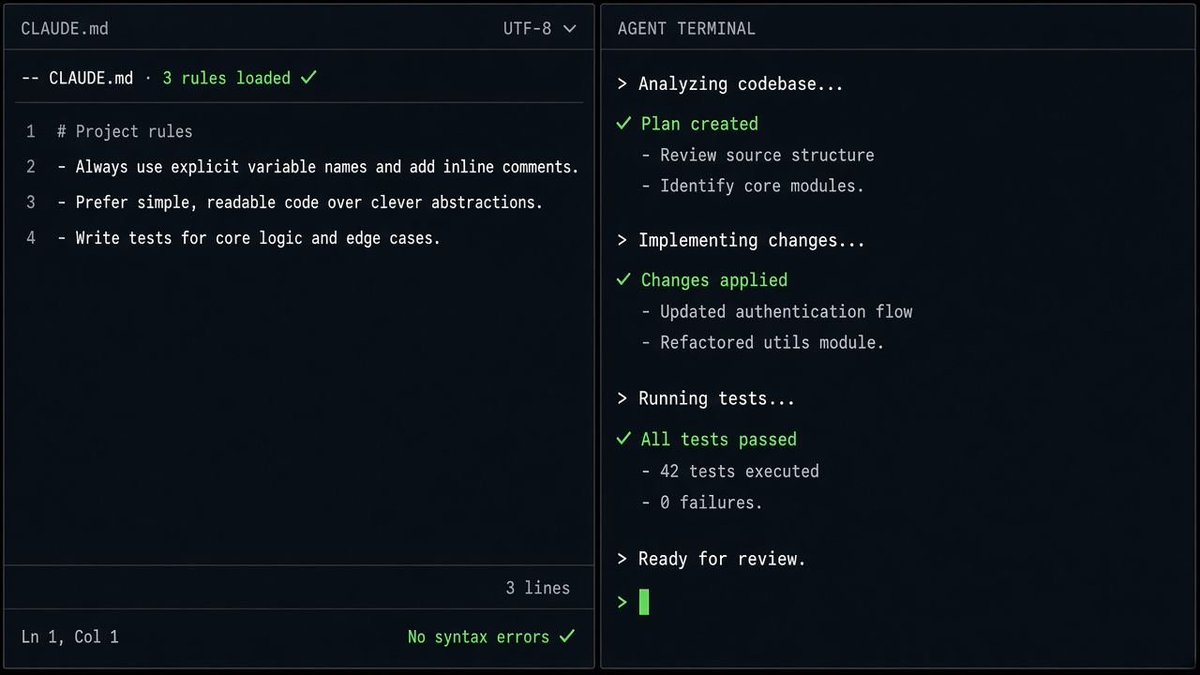Click the 'Ready for review.' terminal line
Image resolution: width=1200 pixels, height=675 pixels.
coord(712,559)
